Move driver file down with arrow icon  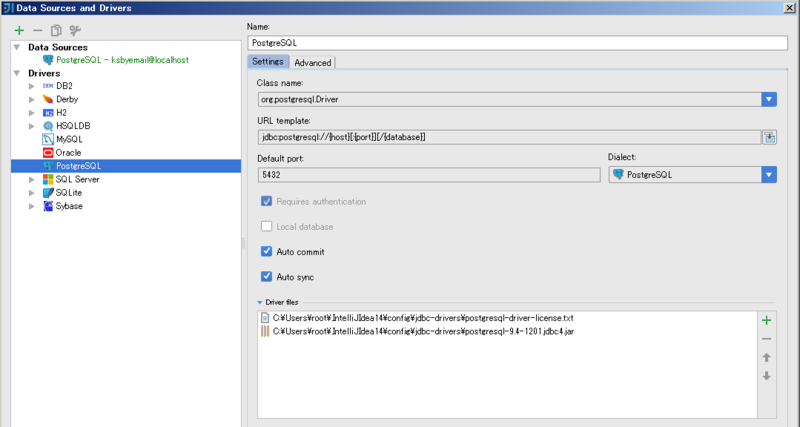766,376
